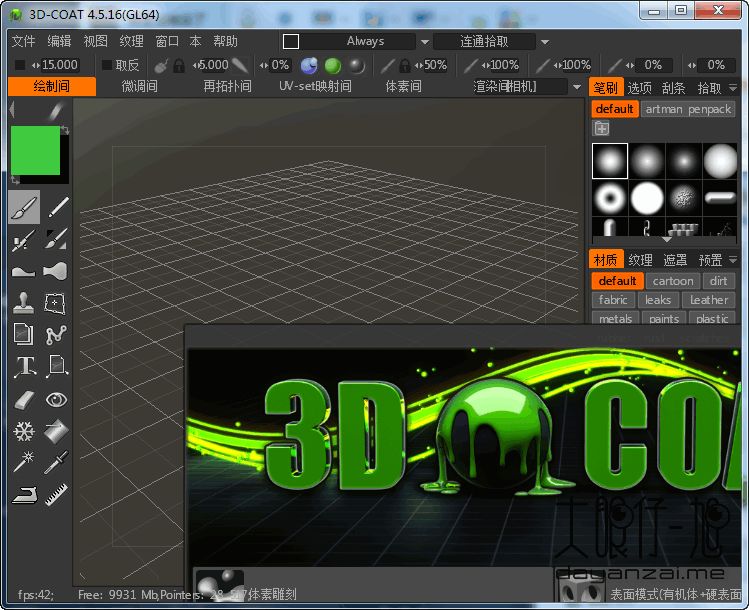Switch to the UV-set映射间 tab

click(315, 86)
